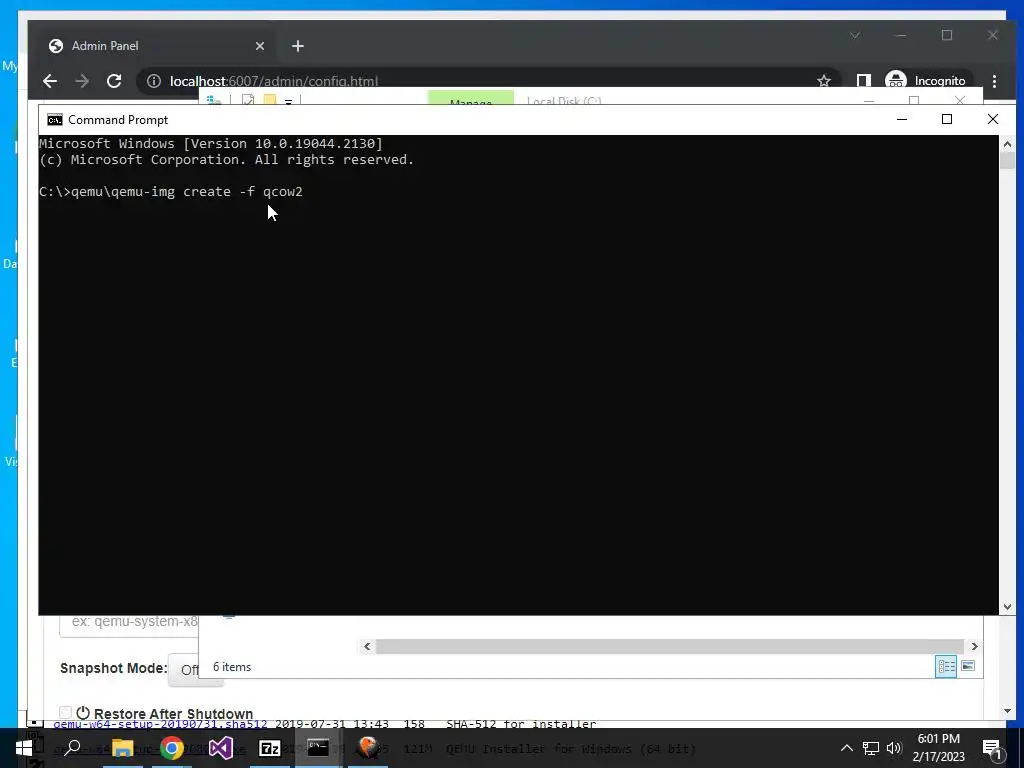Click the browser page scrollbar down arrow
Image resolution: width=1024 pixels, height=768 pixels.
click(1006, 711)
